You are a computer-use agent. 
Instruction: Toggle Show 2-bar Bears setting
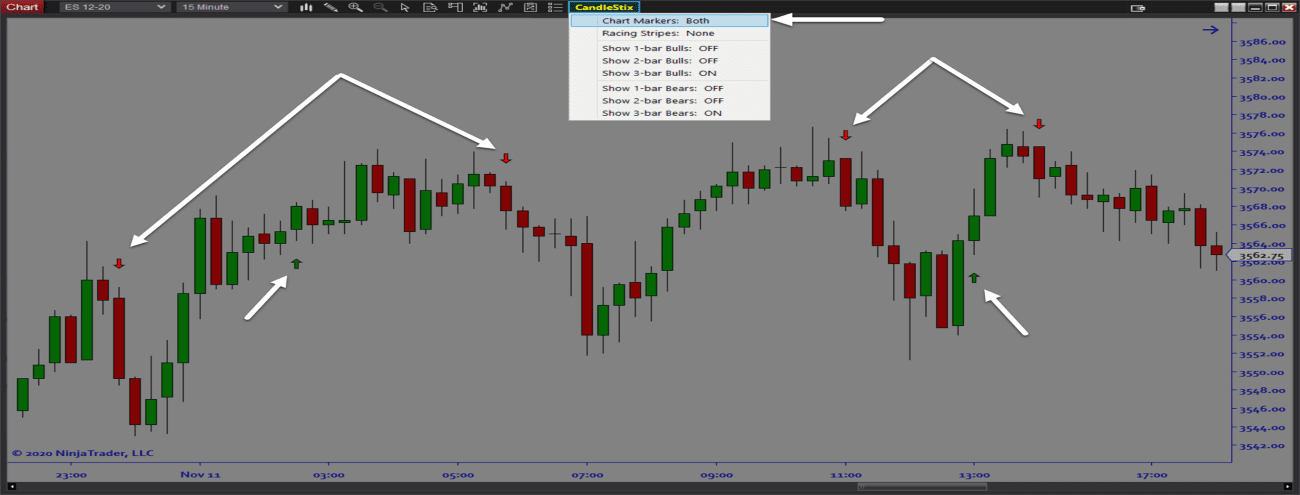tap(662, 100)
